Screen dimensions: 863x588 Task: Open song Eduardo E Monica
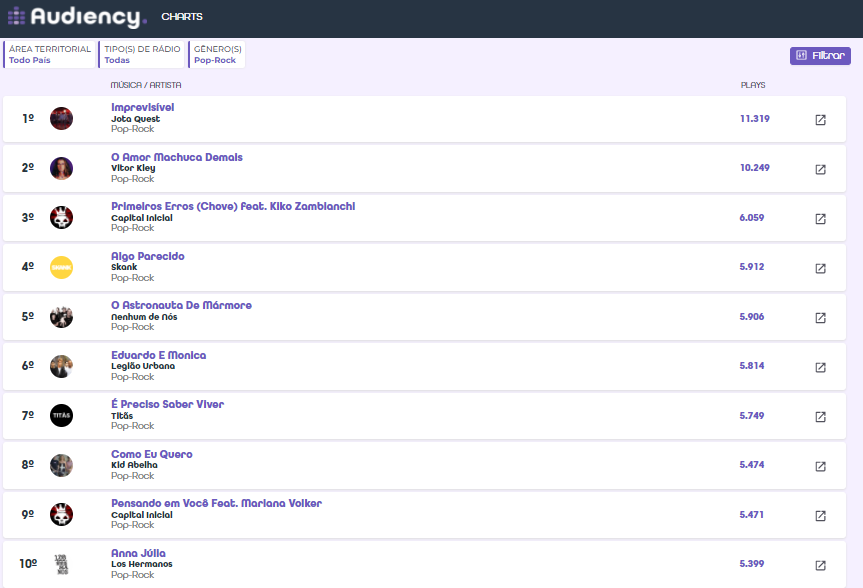click(159, 355)
